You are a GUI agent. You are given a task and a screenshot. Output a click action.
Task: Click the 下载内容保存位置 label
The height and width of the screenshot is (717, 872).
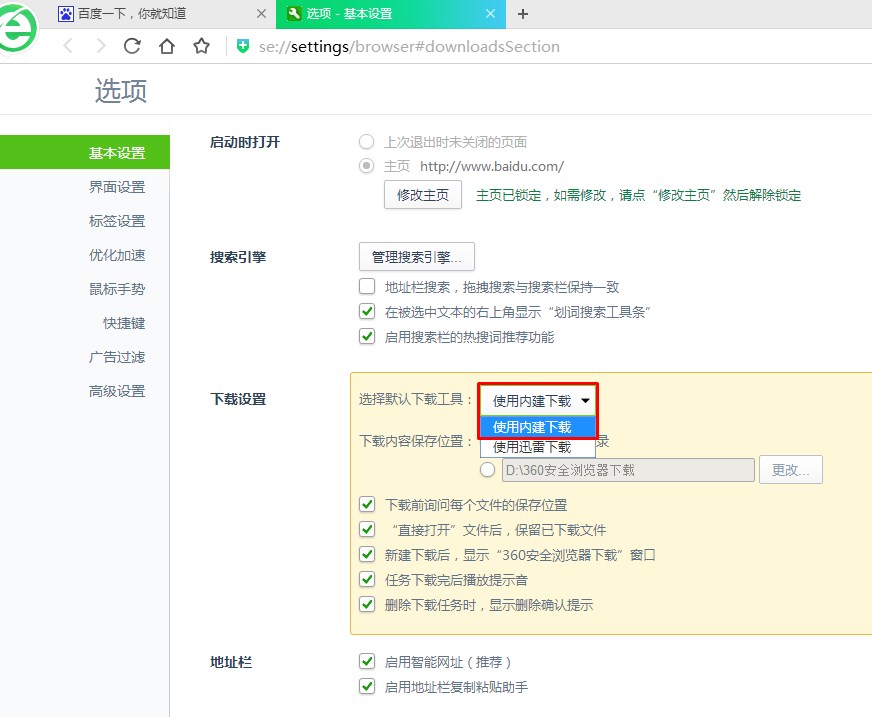pyautogui.click(x=415, y=441)
